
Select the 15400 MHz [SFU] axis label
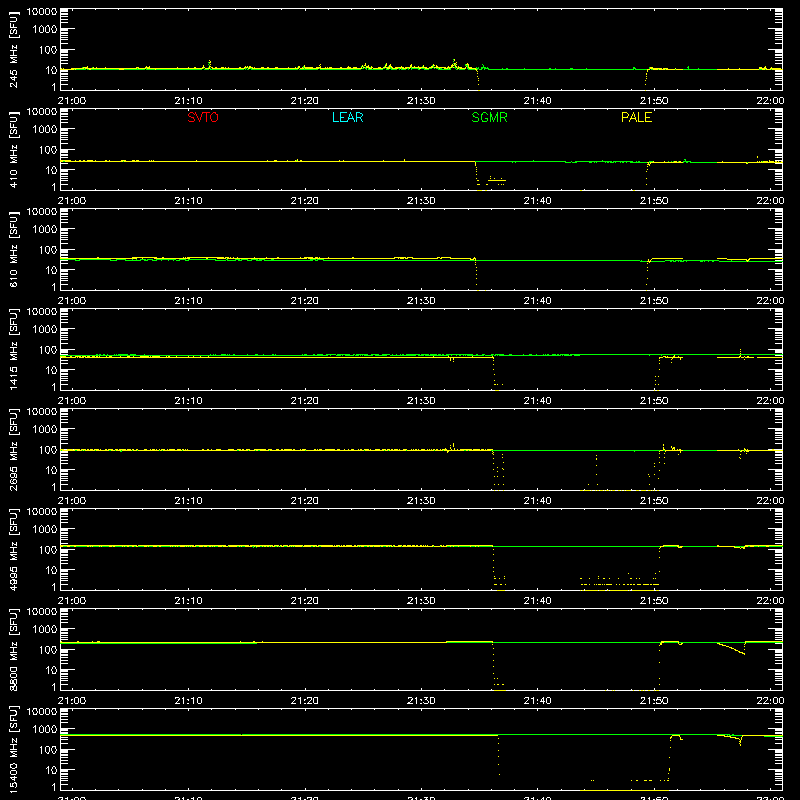(13, 749)
